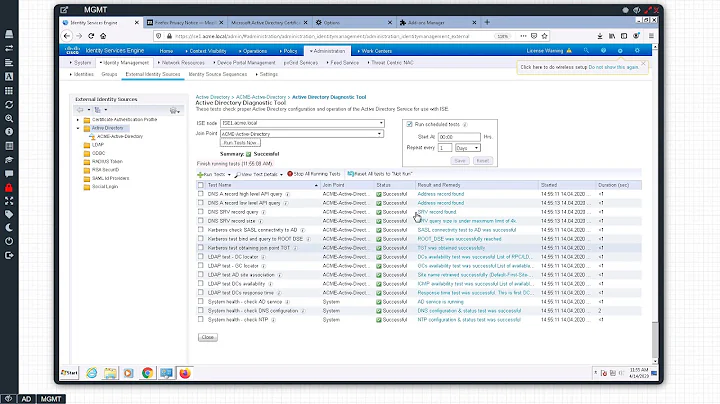Click the ACME-Active-Directory join point icon in tree
720x404 pixels.
(92, 136)
